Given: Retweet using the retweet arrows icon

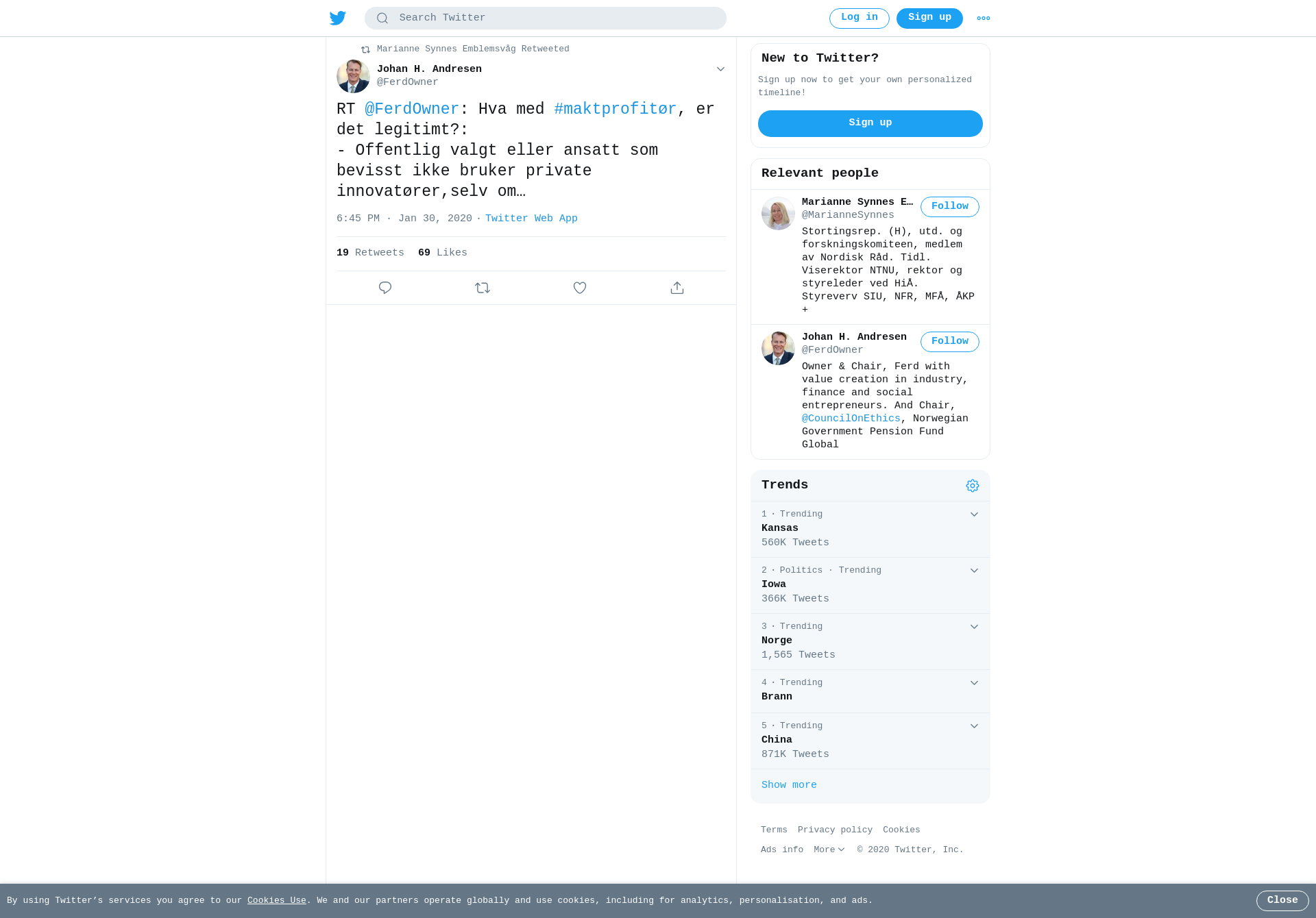Looking at the screenshot, I should [x=483, y=288].
